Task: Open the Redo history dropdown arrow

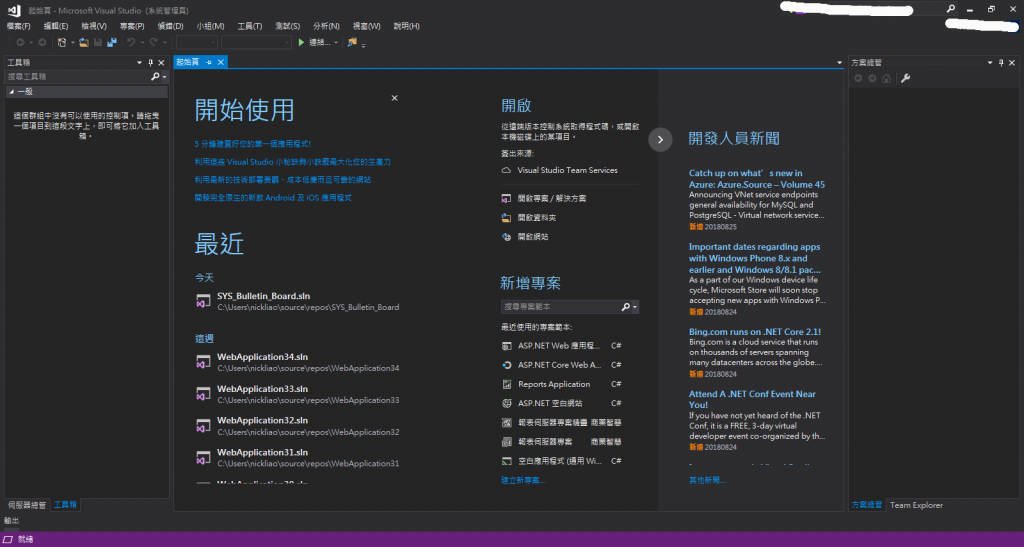Action: pos(165,42)
